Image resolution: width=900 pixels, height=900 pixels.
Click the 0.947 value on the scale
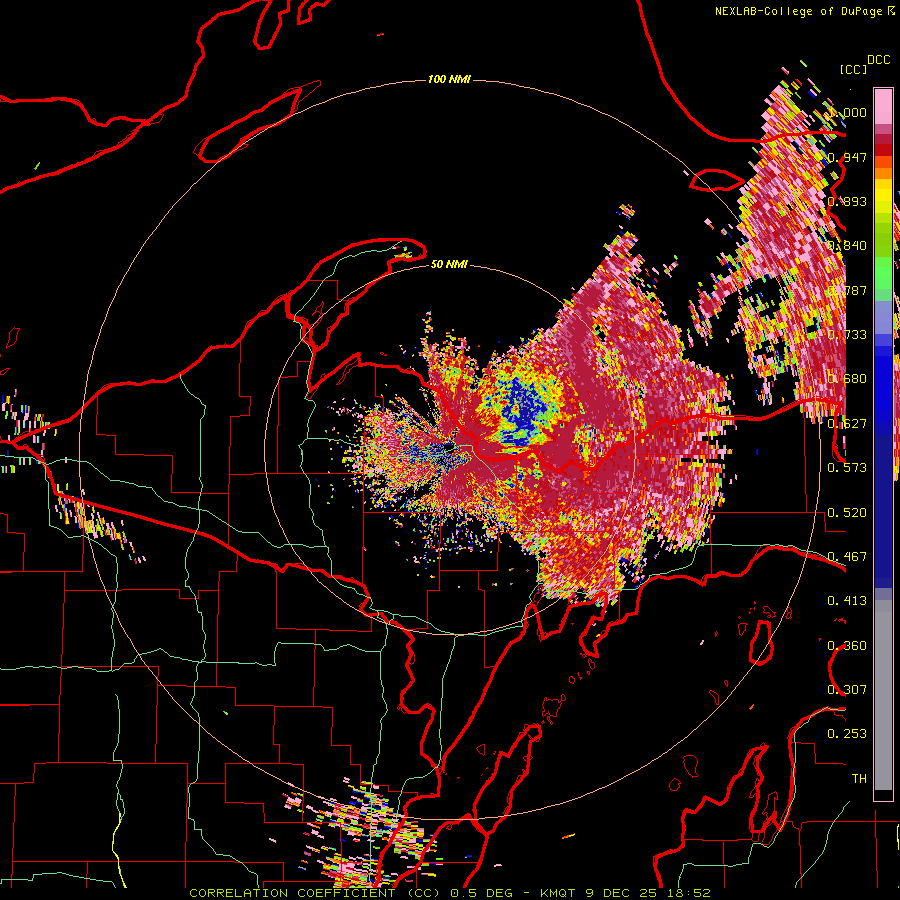pyautogui.click(x=847, y=157)
